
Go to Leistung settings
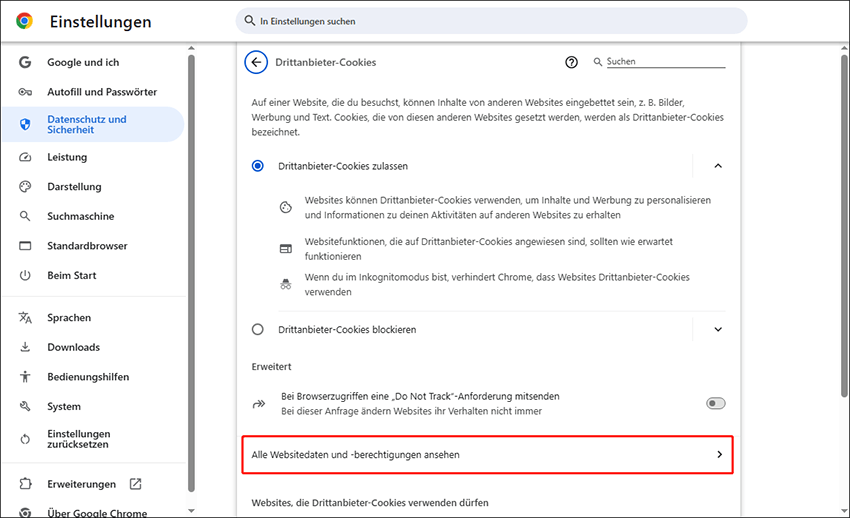[67, 157]
